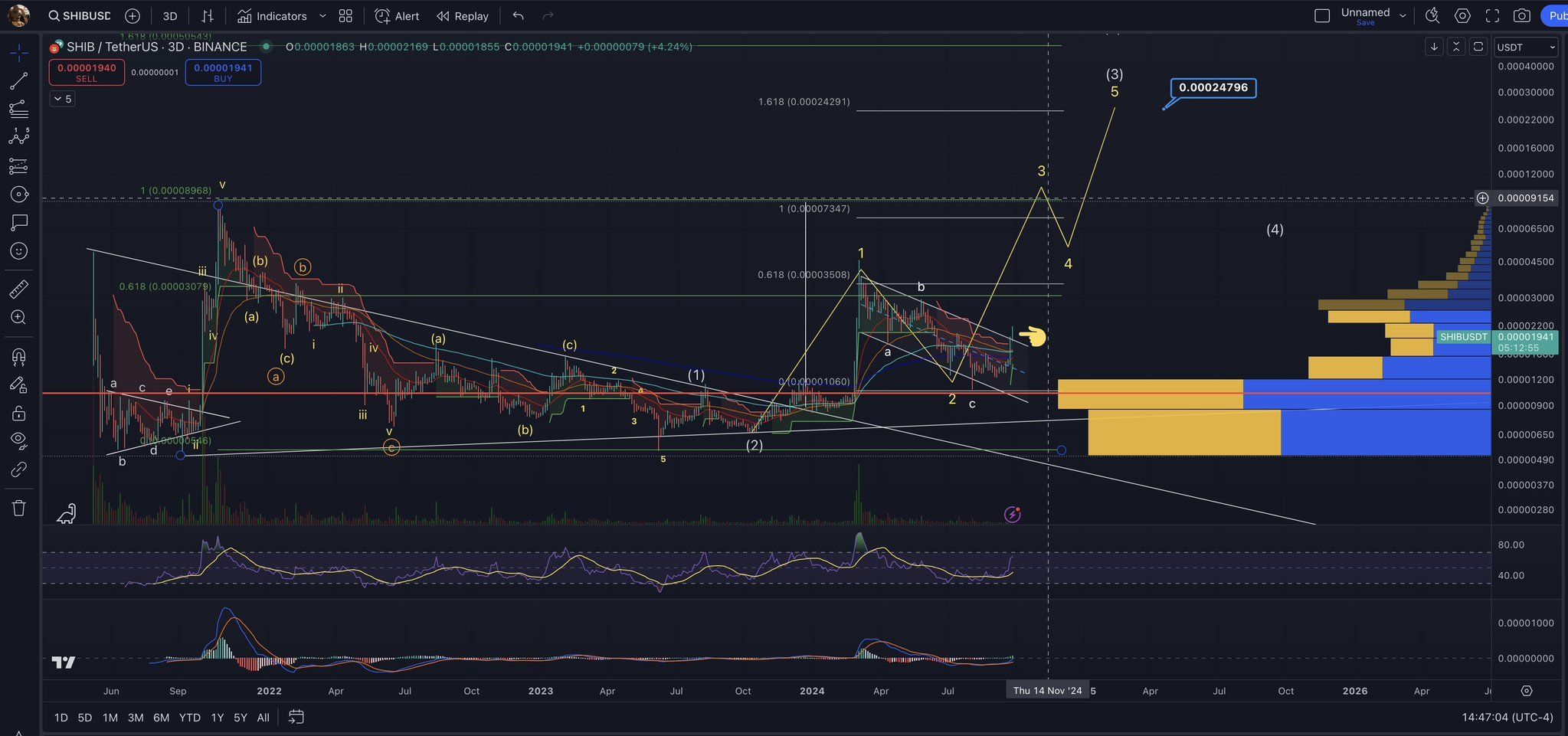This screenshot has width=1568, height=736.
Task: Toggle lock all drawings
Action: pyautogui.click(x=19, y=413)
